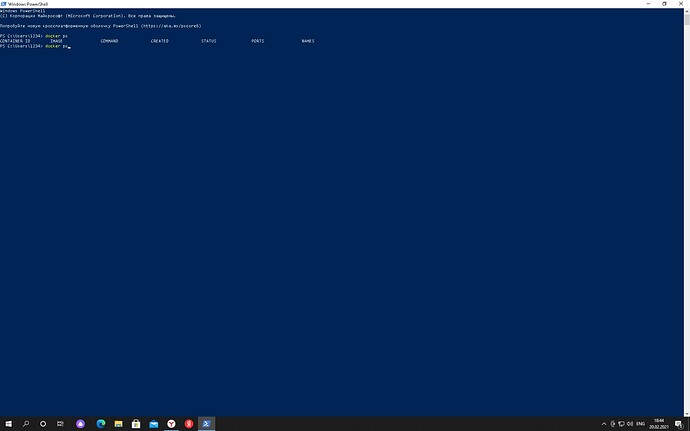Open PowerShell window system menu icon
This screenshot has width=690, height=431.
[x=4, y=4]
